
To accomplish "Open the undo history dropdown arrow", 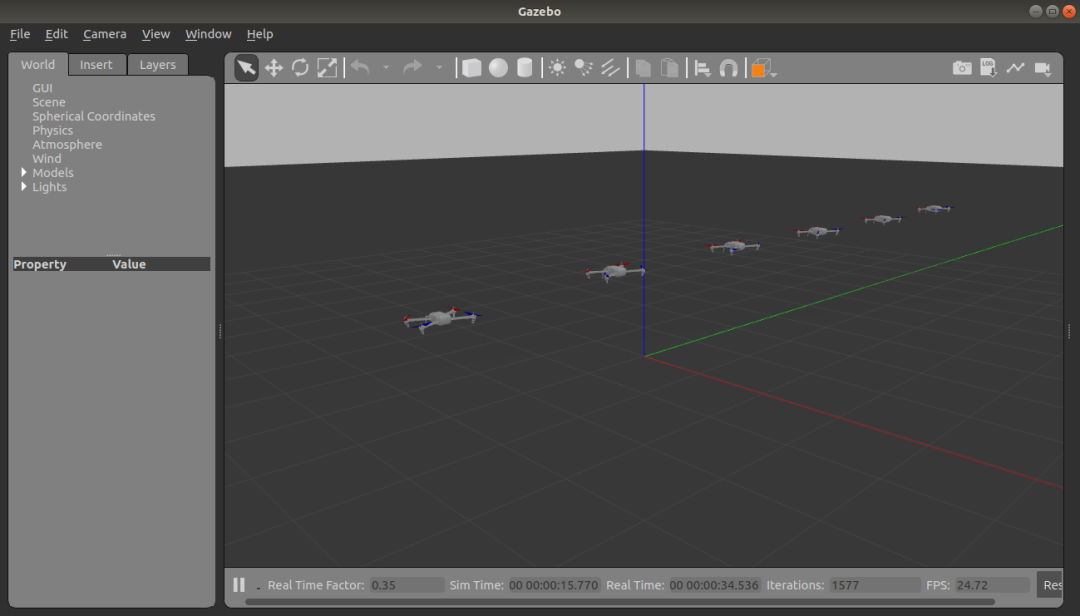I will coord(386,68).
